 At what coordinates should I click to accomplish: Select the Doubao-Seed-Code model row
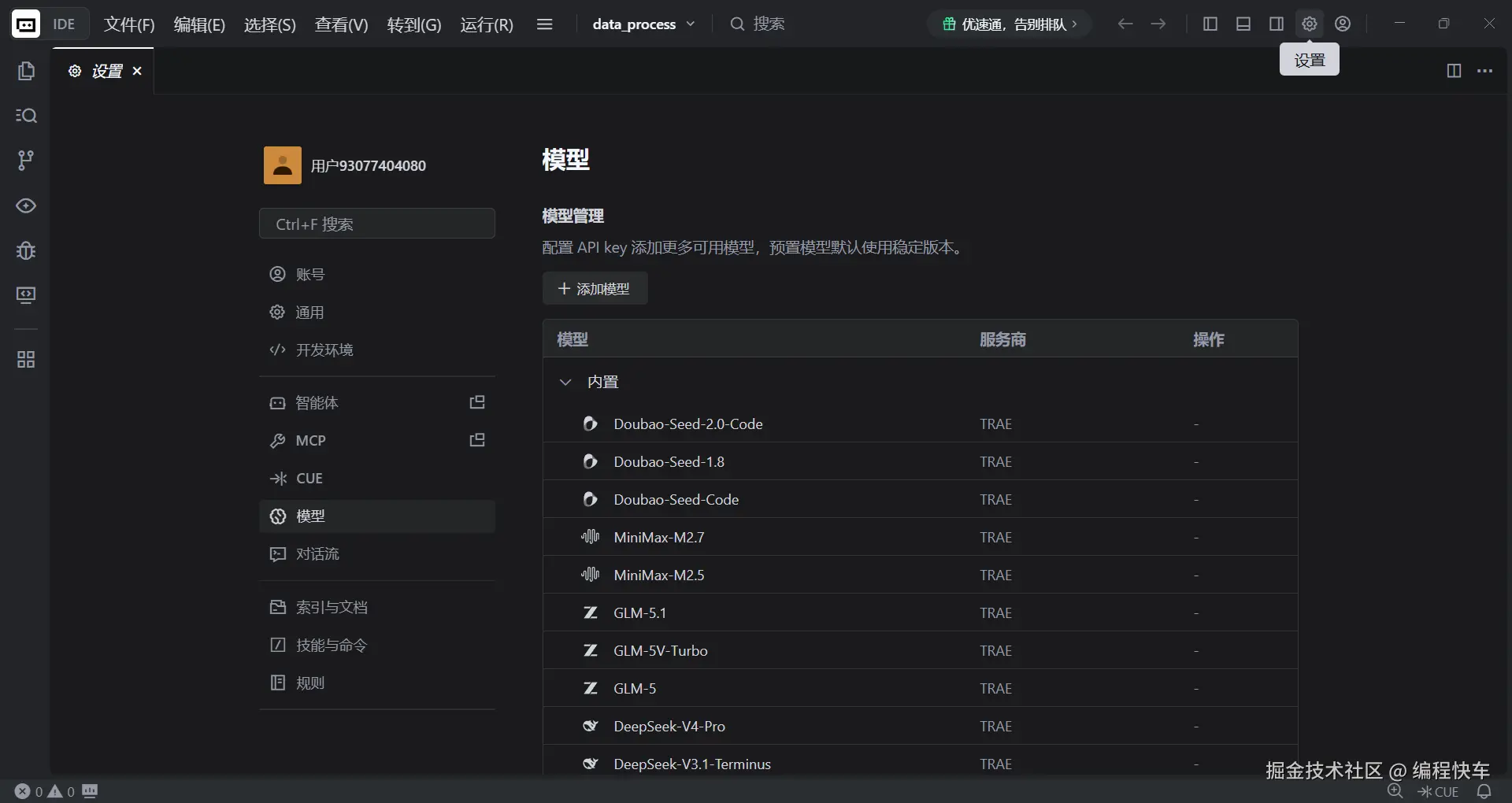pos(920,499)
